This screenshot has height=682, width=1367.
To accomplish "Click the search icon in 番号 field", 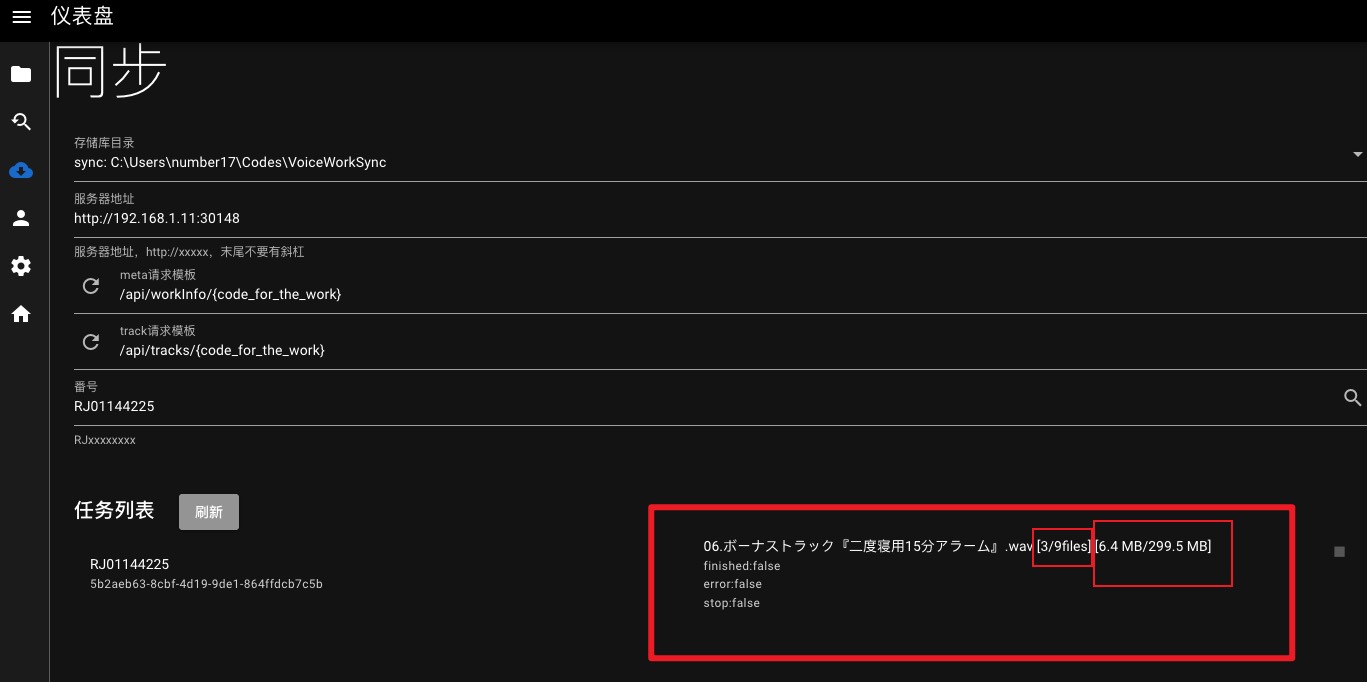I will [x=1352, y=398].
